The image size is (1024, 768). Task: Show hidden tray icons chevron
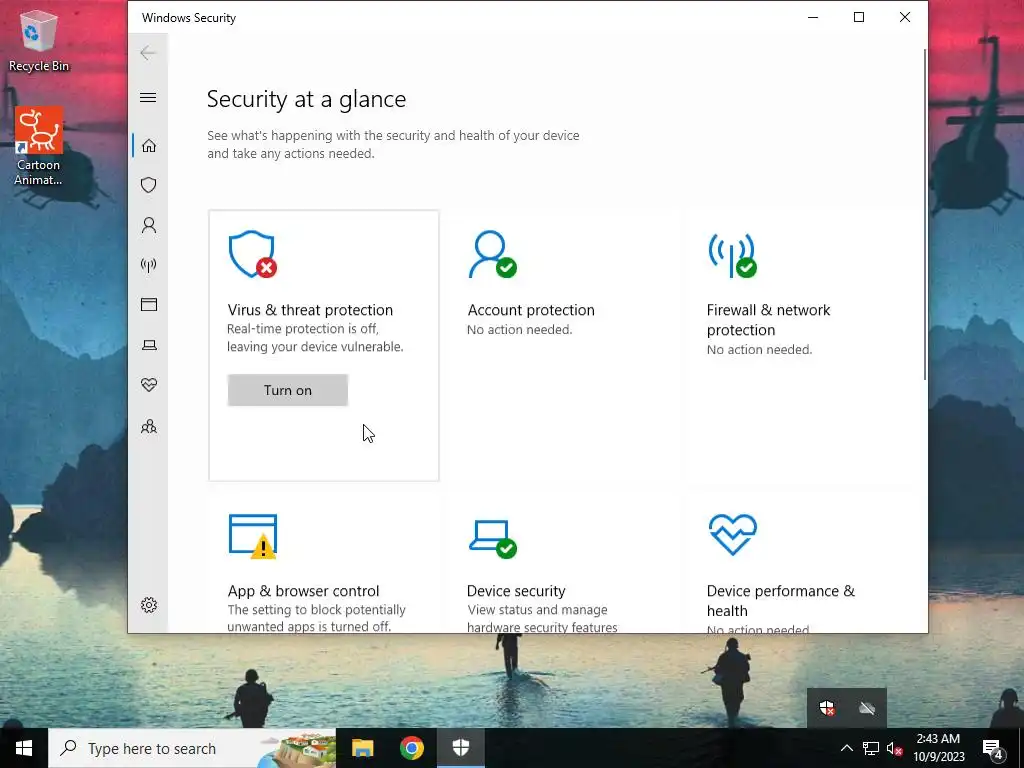coord(846,748)
